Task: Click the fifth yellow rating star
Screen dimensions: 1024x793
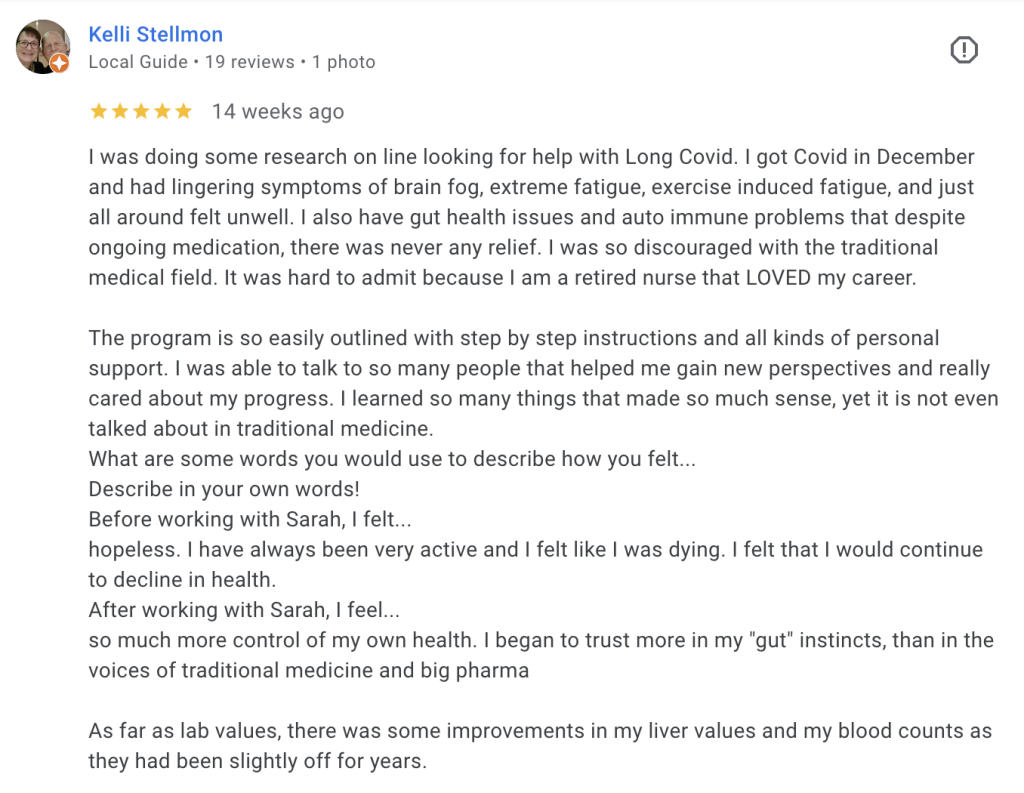Action: point(184,111)
